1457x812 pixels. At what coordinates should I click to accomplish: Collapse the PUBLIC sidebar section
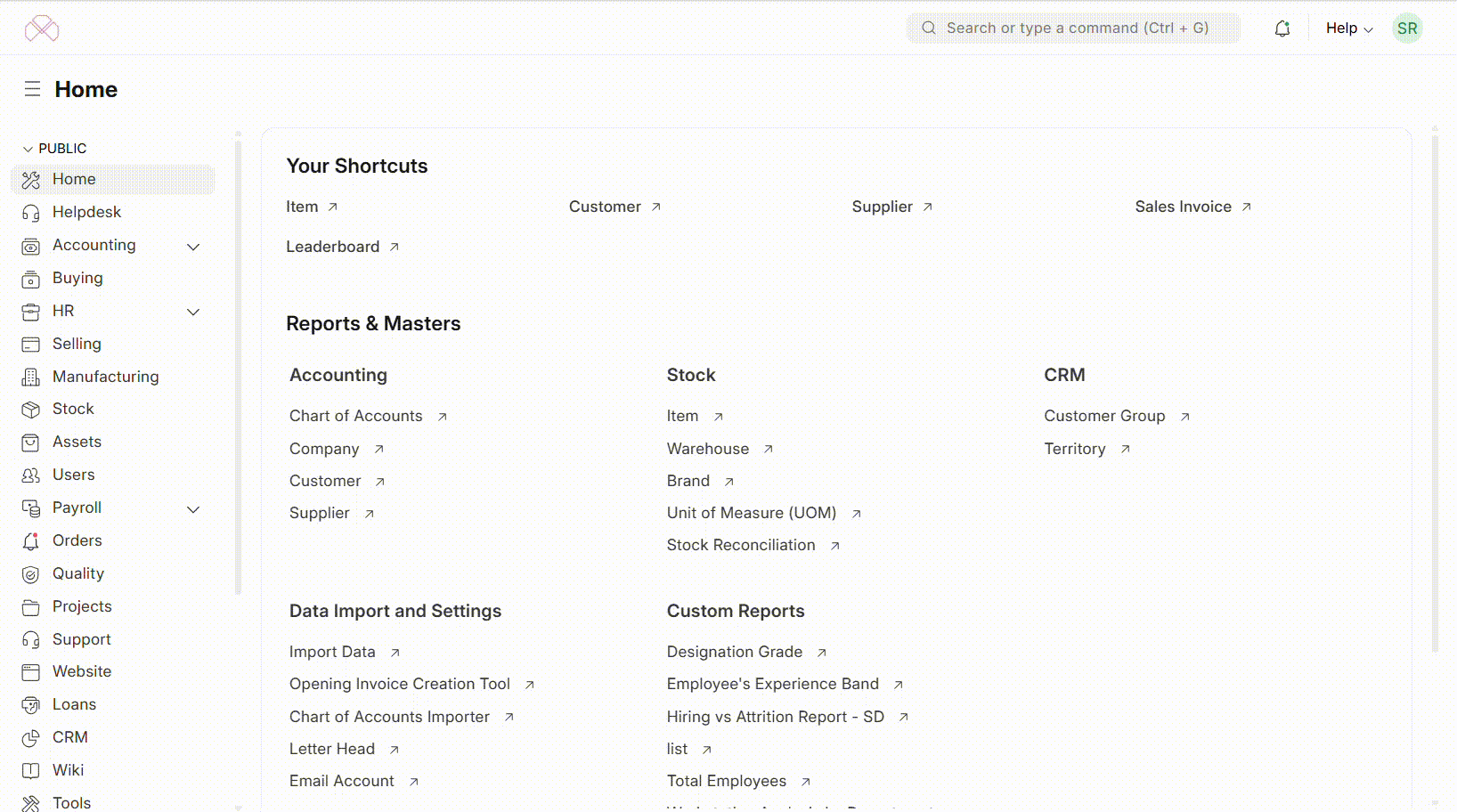(54, 149)
